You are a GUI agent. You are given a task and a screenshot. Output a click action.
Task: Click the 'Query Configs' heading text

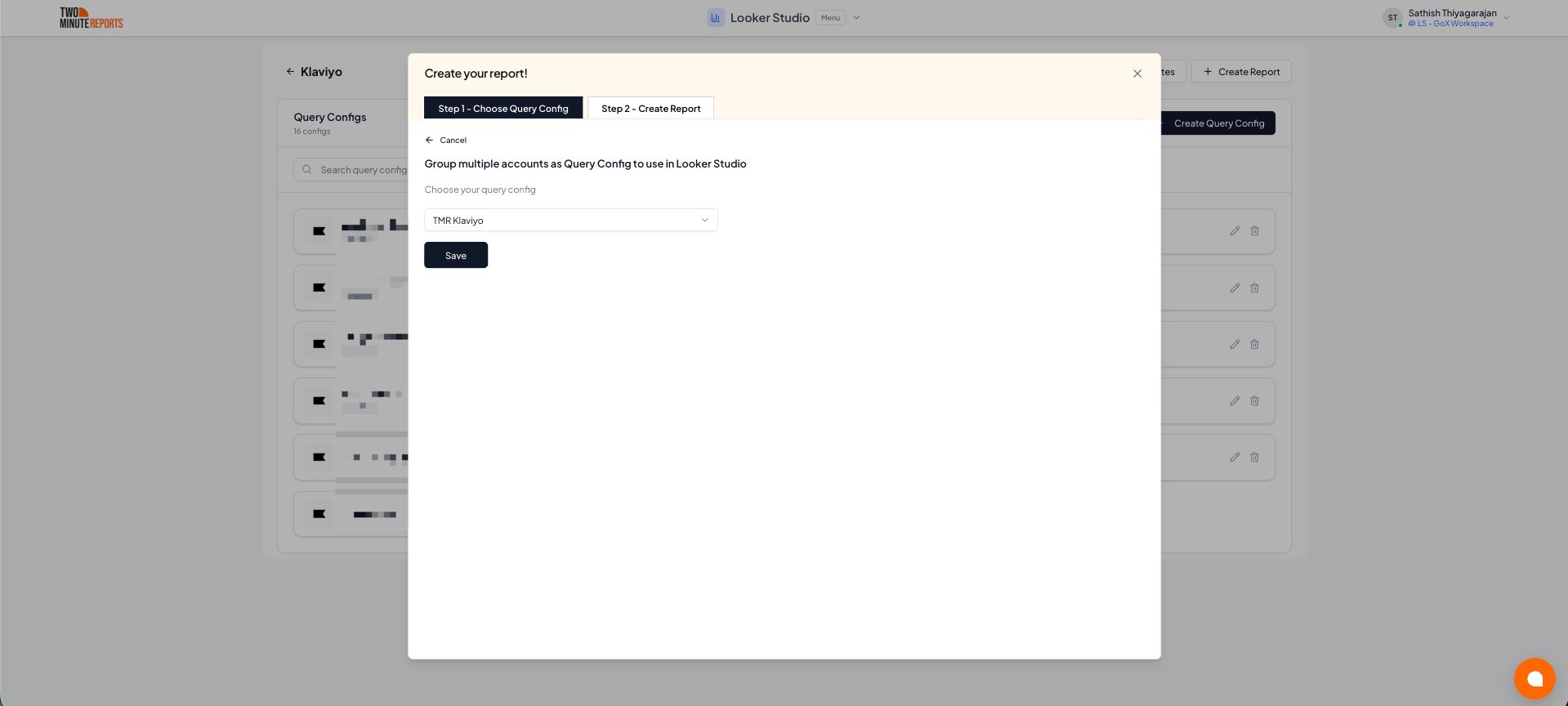click(330, 117)
